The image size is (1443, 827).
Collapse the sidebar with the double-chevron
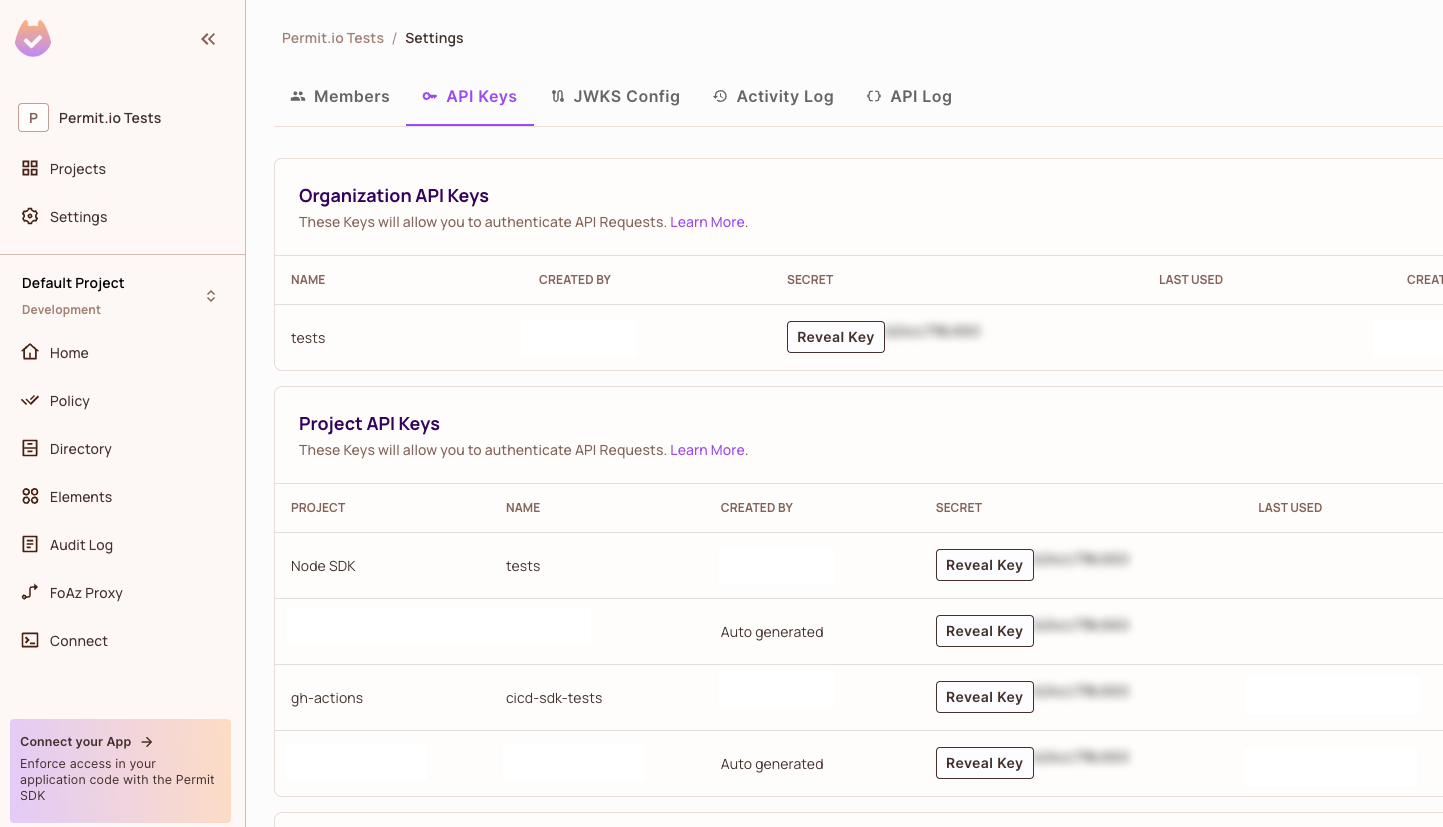click(208, 39)
